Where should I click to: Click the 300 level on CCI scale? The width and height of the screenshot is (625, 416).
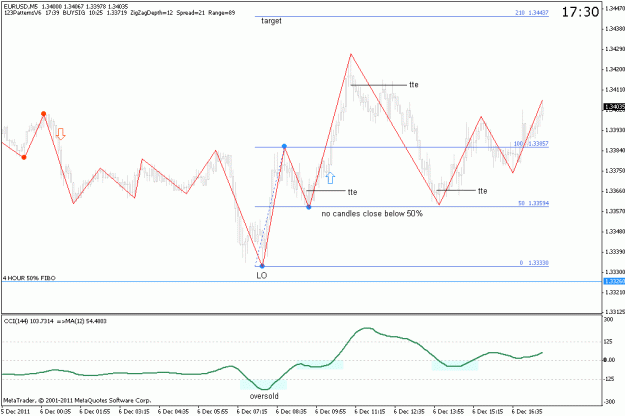tap(609, 320)
